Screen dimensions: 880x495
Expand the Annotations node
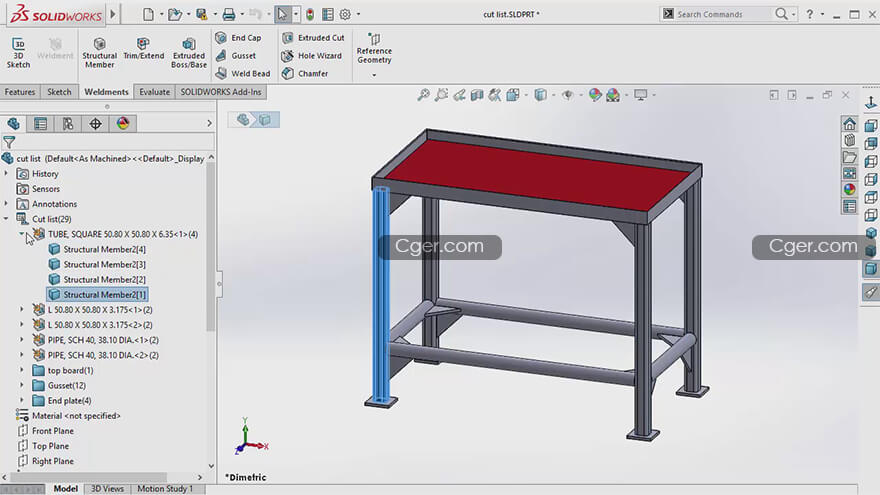6,204
